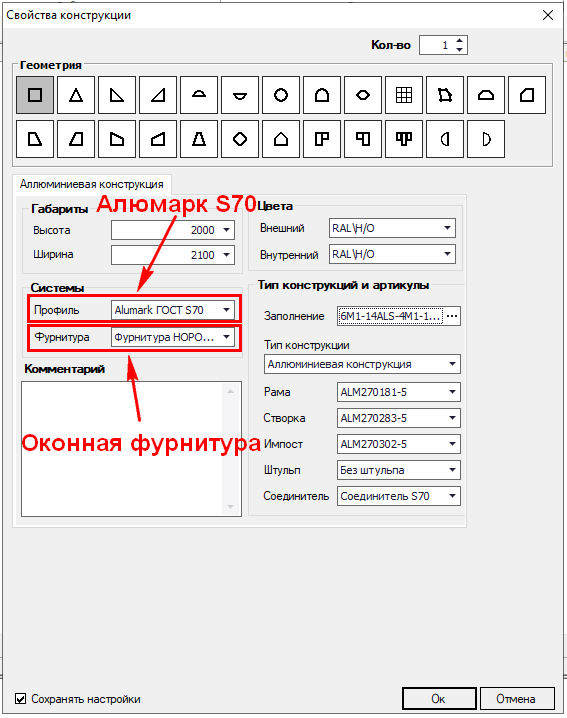This screenshot has height=718, width=567.
Task: Click the comment box scroll down arrow
Action: pyautogui.click(x=231, y=506)
